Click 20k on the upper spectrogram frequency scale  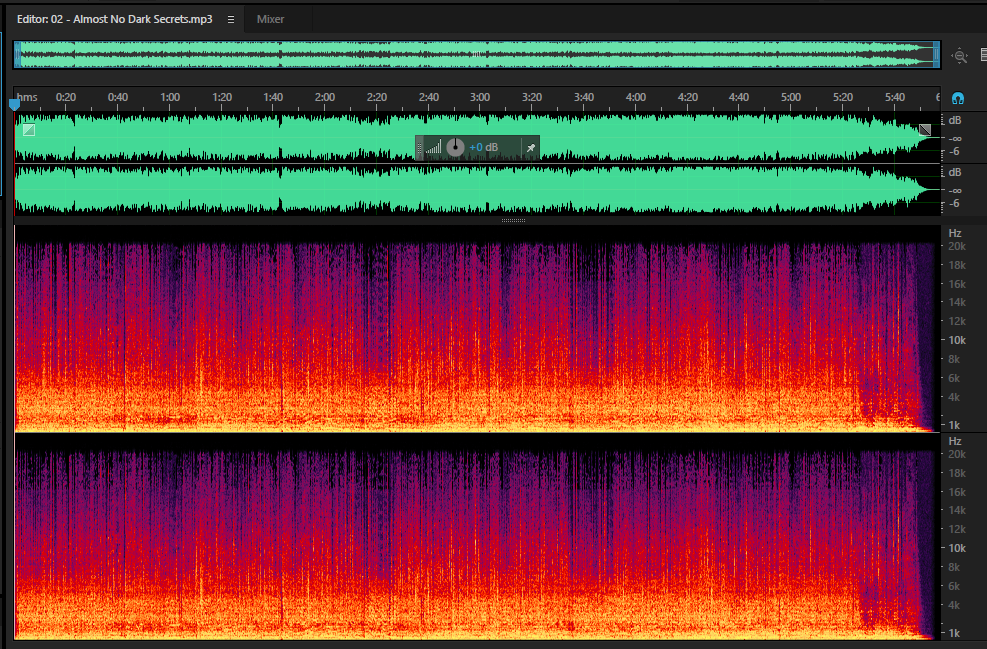pos(957,246)
